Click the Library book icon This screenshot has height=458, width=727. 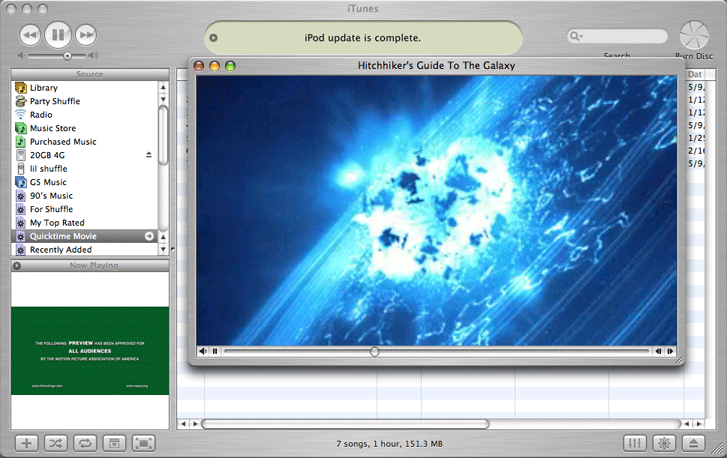(x=21, y=88)
